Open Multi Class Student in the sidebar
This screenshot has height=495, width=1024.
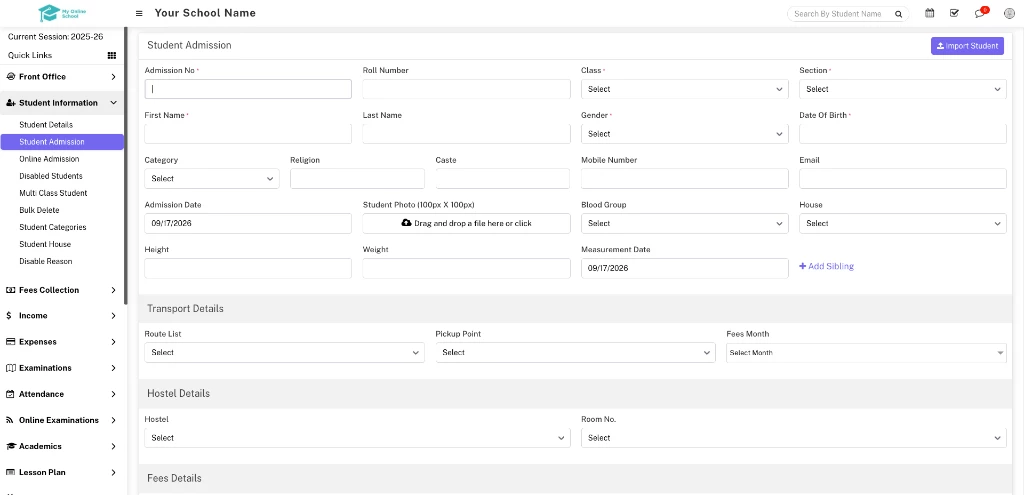click(x=53, y=193)
